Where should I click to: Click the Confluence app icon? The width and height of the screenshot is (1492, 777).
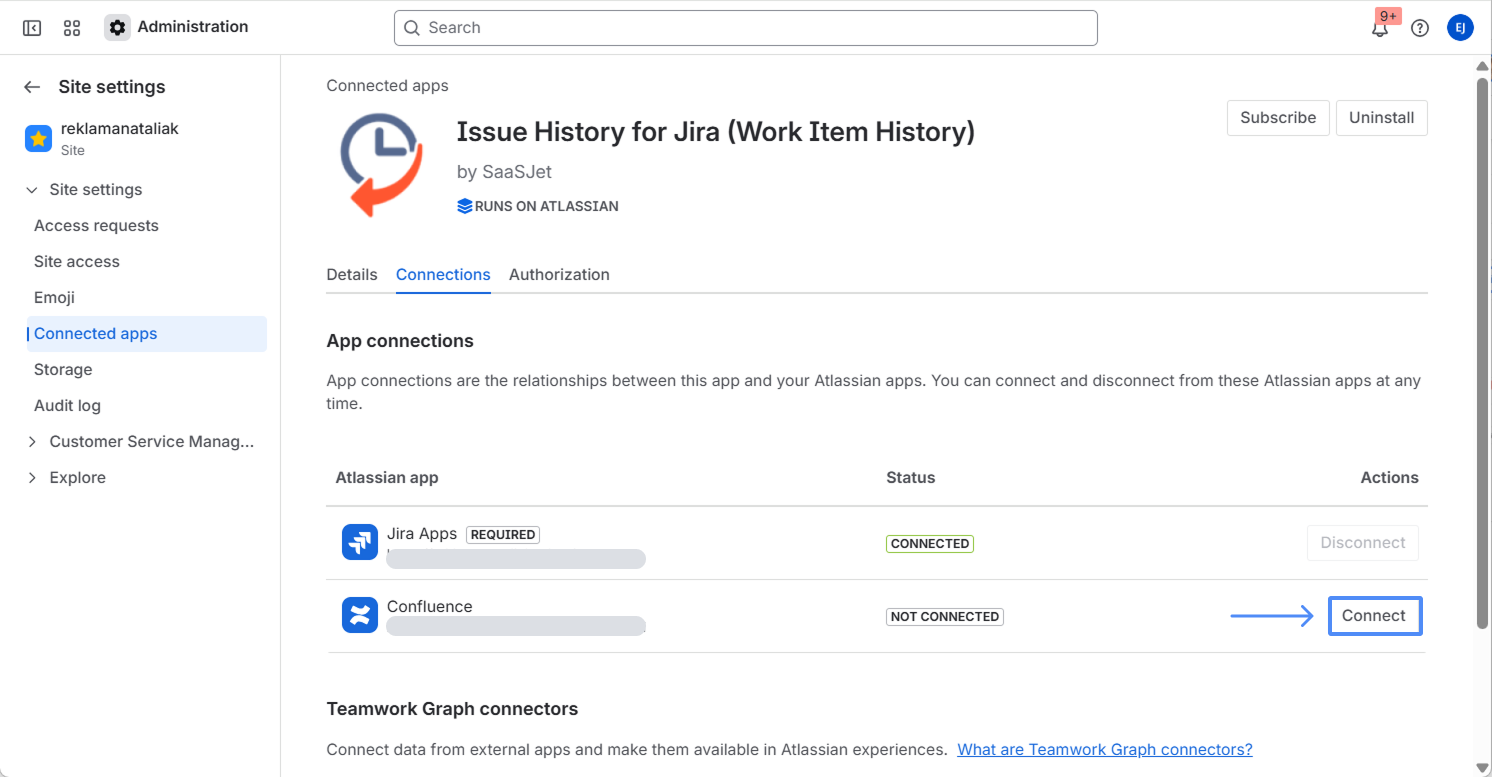[x=360, y=615]
